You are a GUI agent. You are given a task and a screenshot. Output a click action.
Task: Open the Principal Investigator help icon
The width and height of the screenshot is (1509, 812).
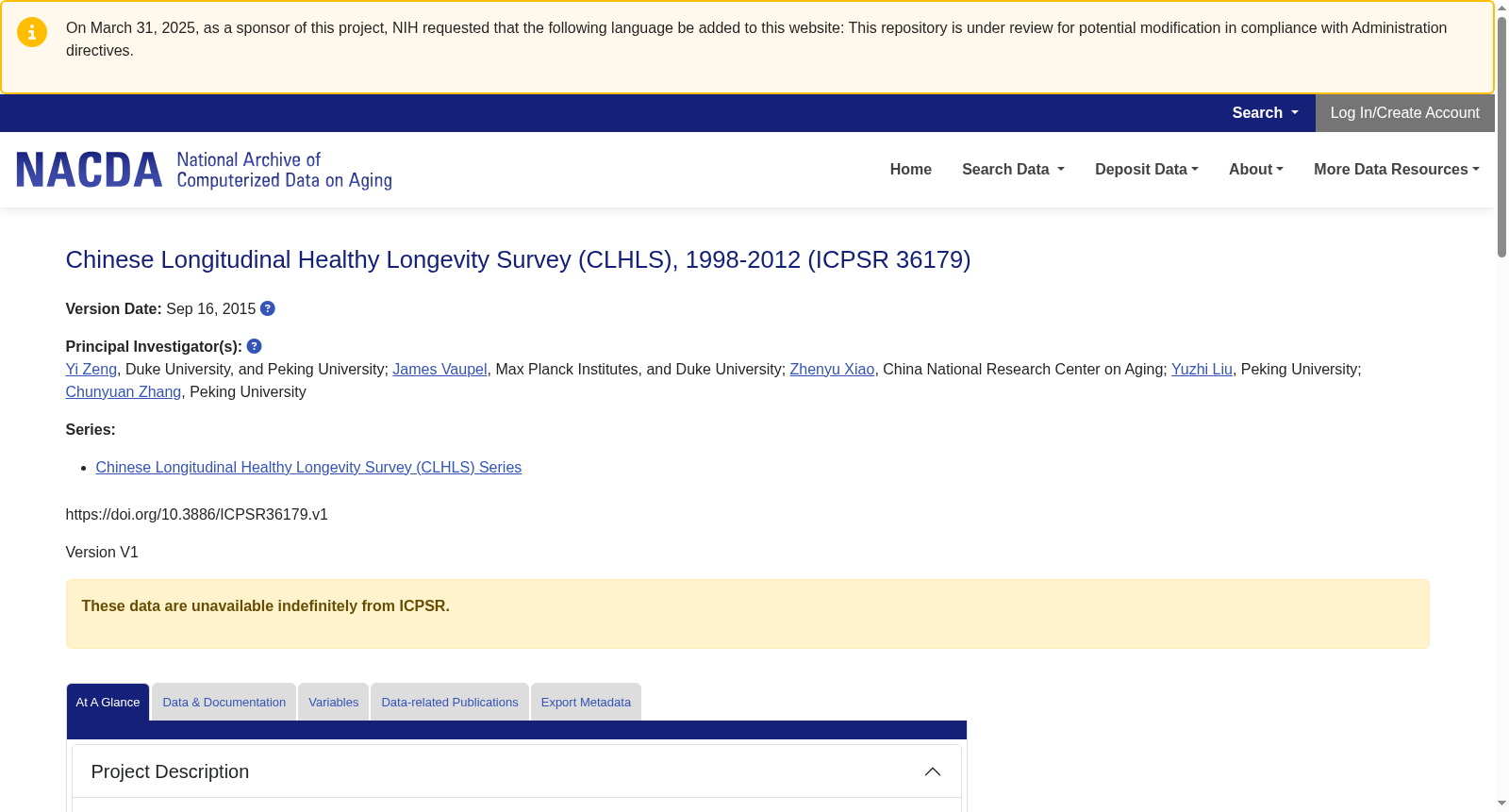pos(255,346)
